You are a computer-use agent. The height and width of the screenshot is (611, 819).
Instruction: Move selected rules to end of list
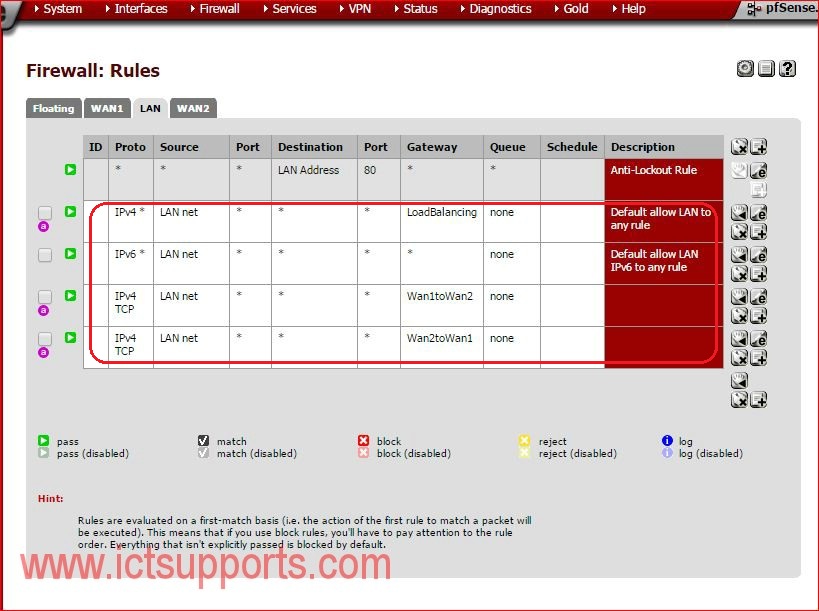[x=739, y=381]
